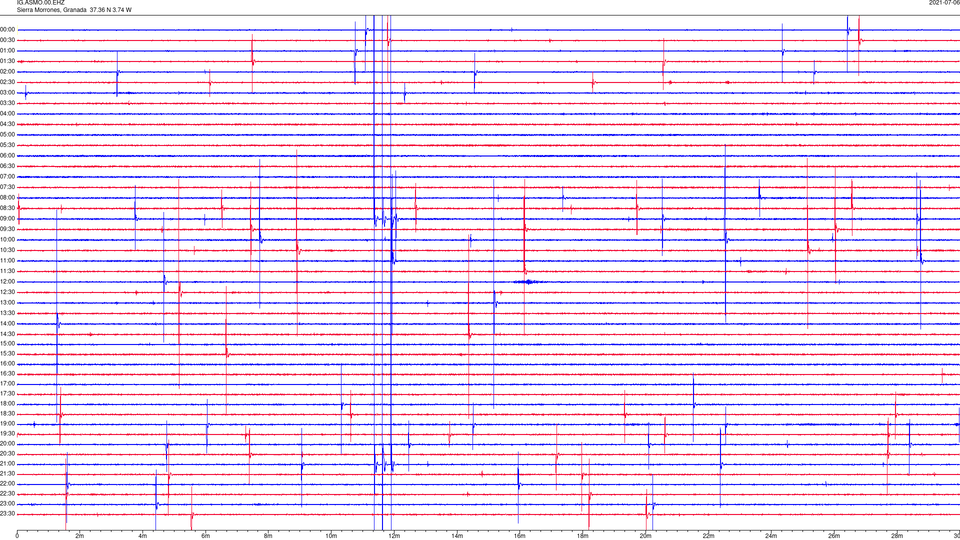The width and height of the screenshot is (960, 540).
Task: Click the 05:00 row label
Action: coord(8,134)
